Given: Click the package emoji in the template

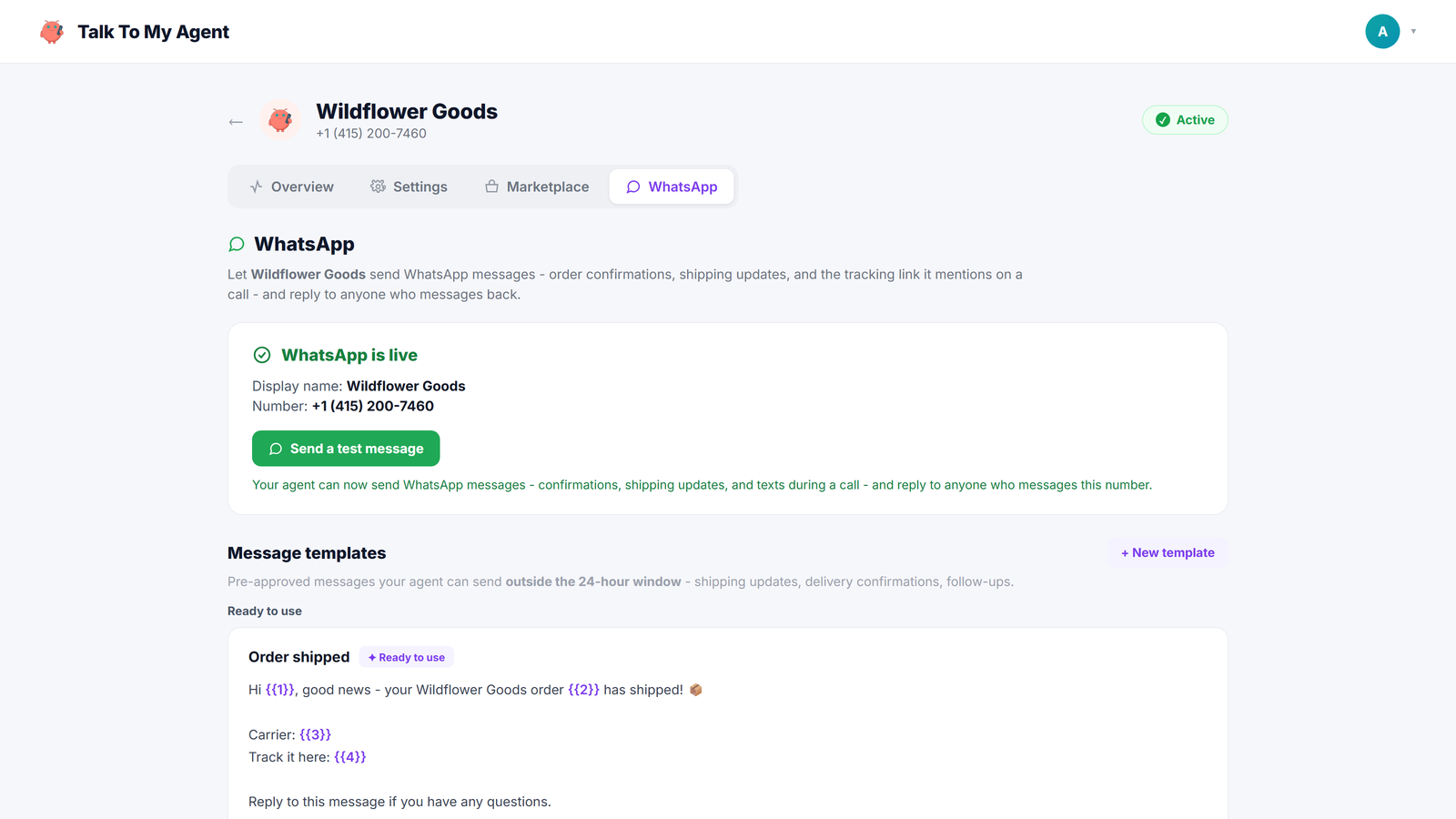Looking at the screenshot, I should pyautogui.click(x=696, y=690).
